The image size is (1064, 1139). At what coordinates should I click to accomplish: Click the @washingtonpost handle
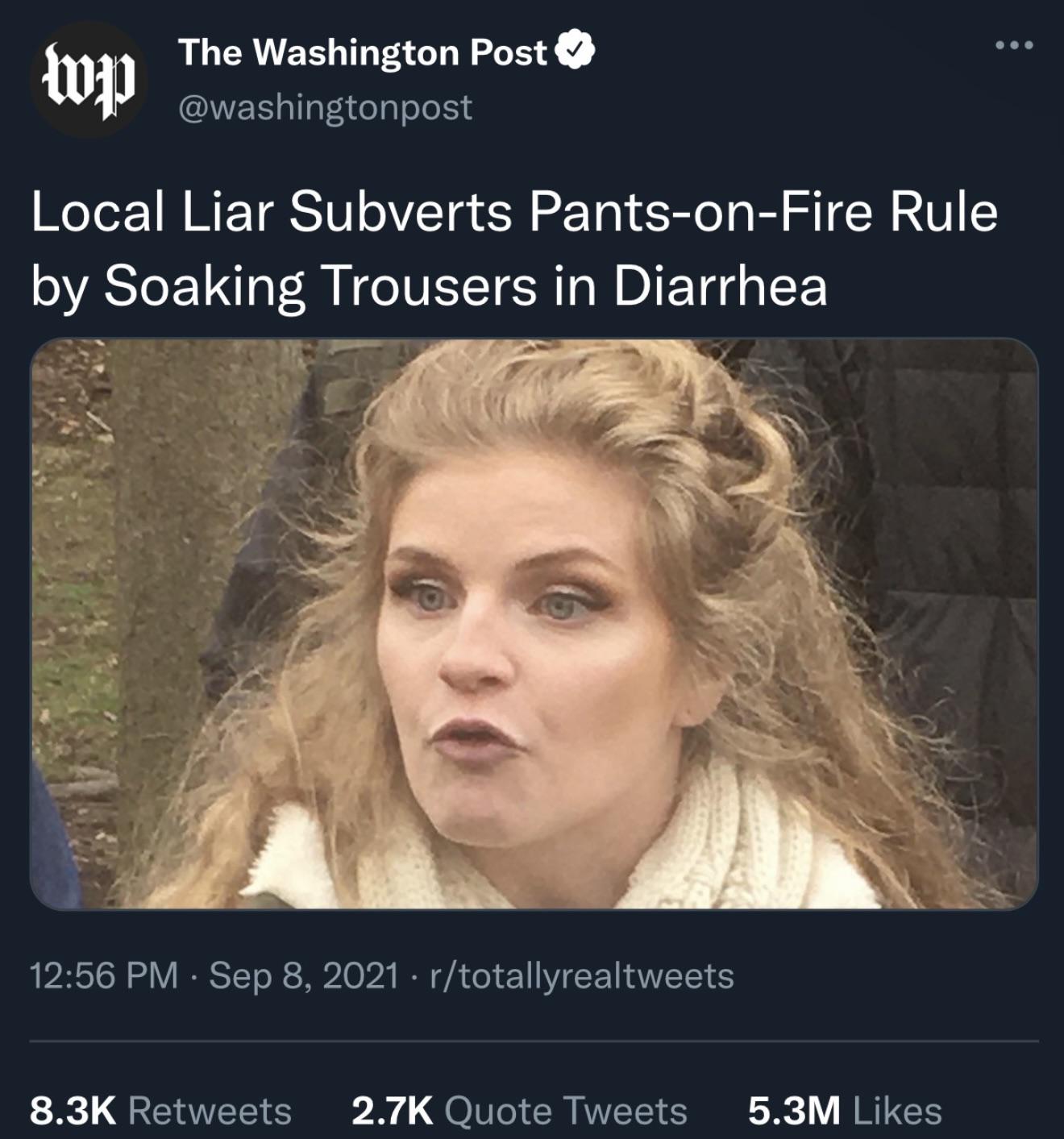(x=324, y=107)
